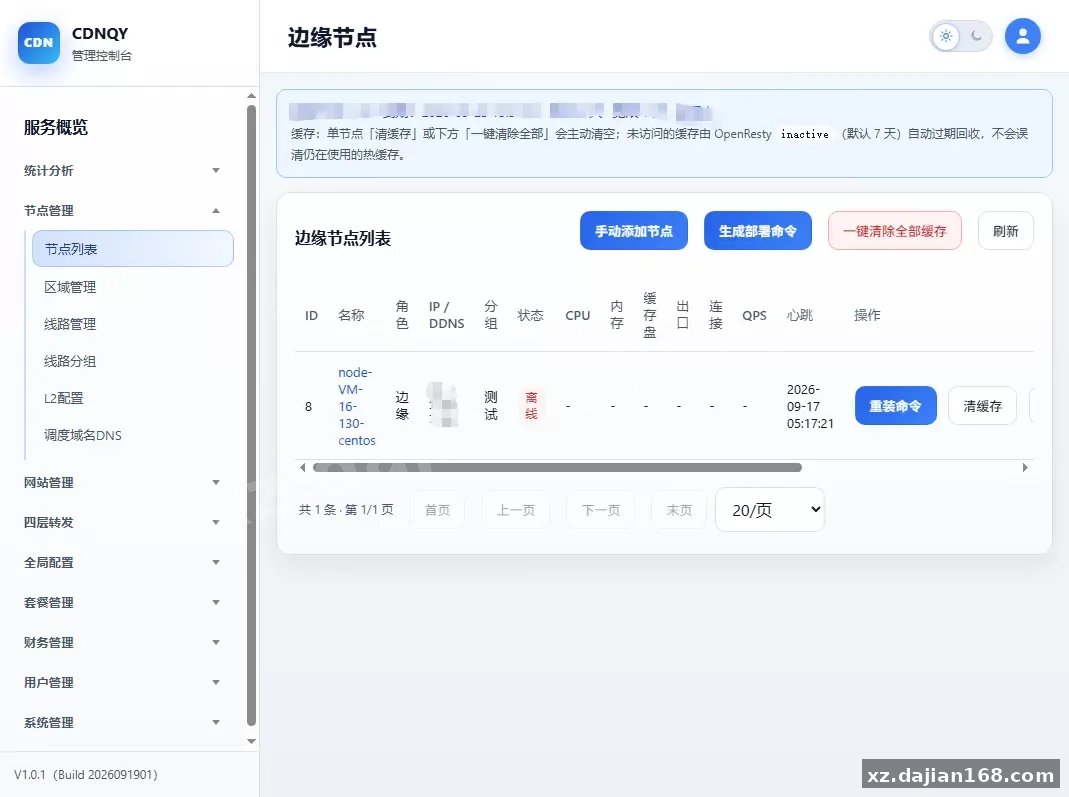Switch to light theme sun icon
This screenshot has height=797, width=1069.
click(x=946, y=36)
